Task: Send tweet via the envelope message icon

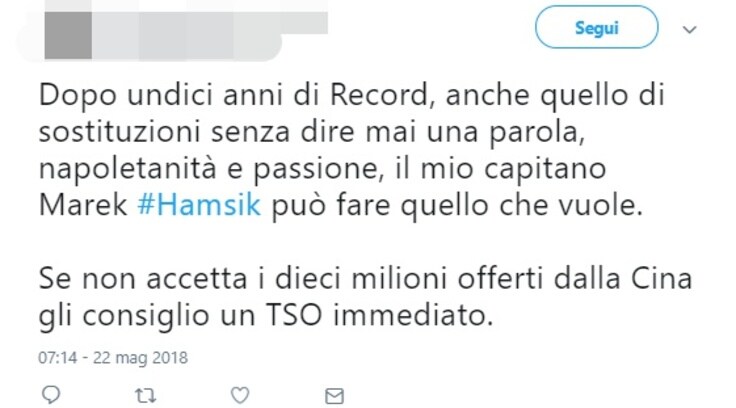Action: pyautogui.click(x=334, y=396)
